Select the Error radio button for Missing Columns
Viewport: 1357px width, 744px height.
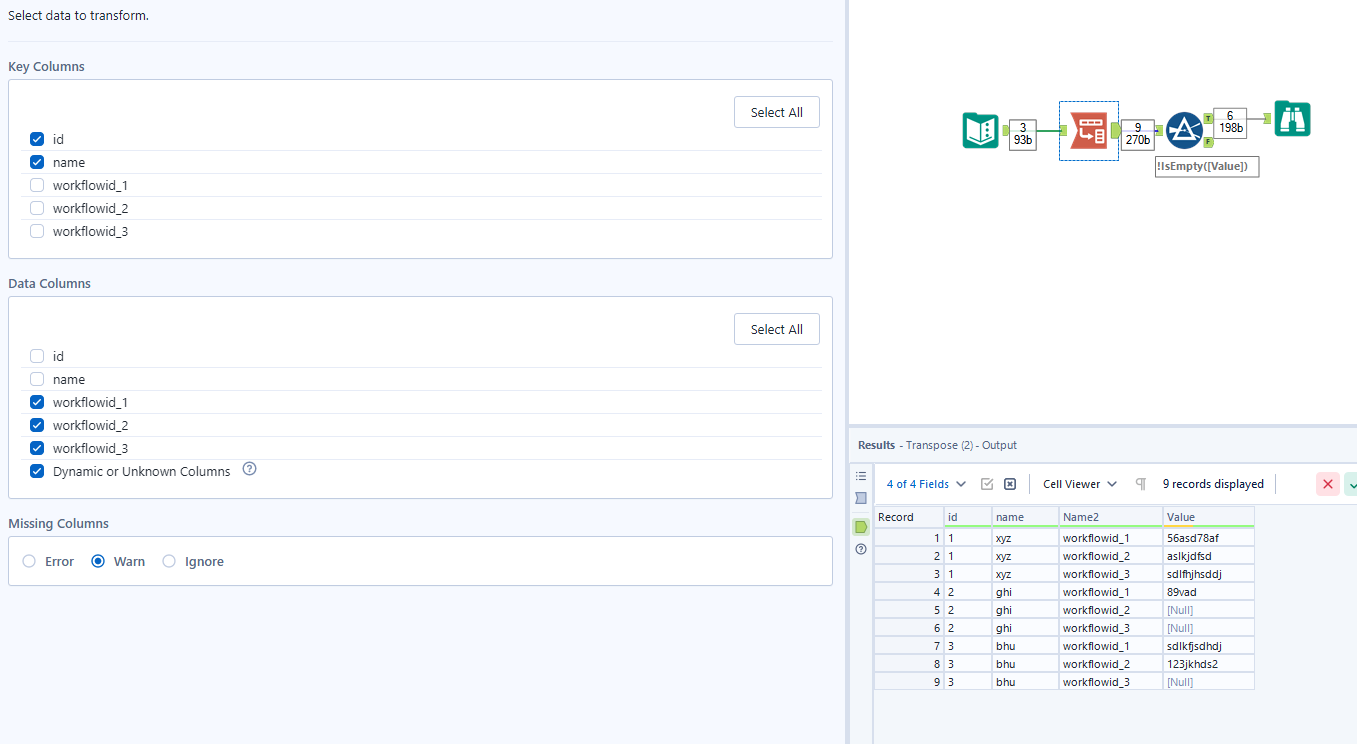[x=29, y=561]
